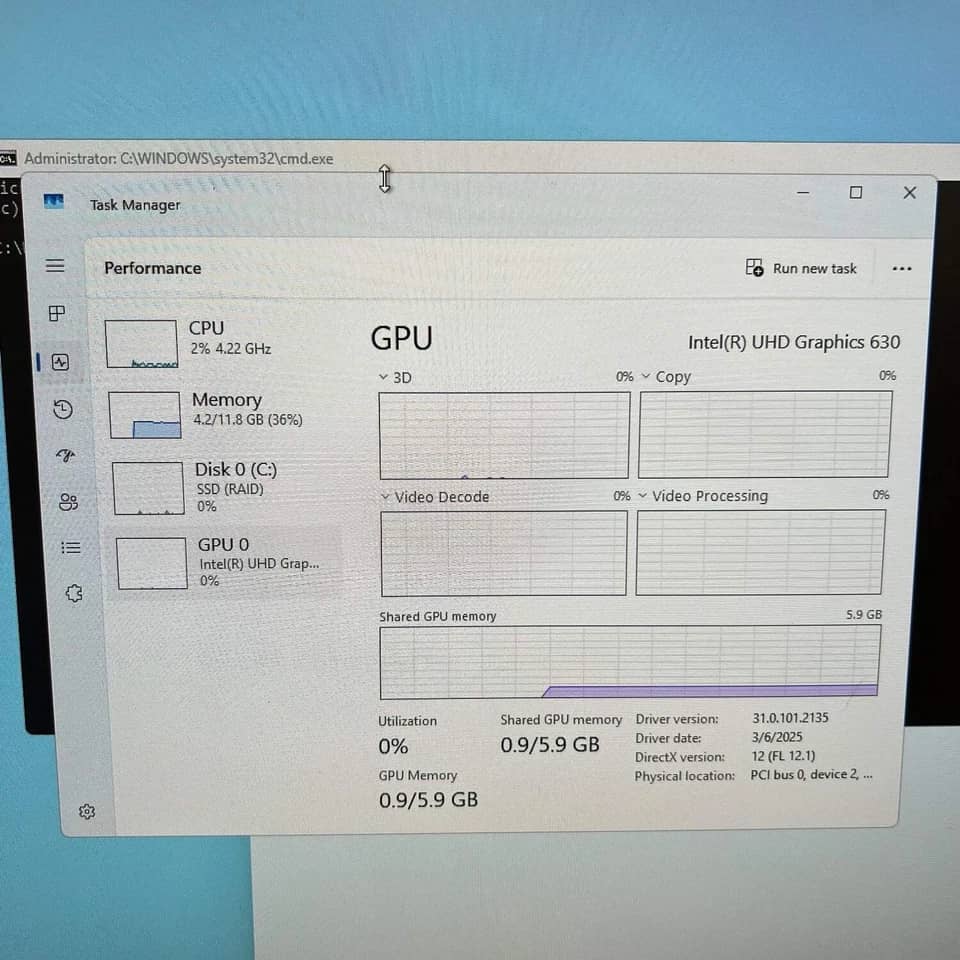Open the Processes page icon in sidebar

coord(57,313)
